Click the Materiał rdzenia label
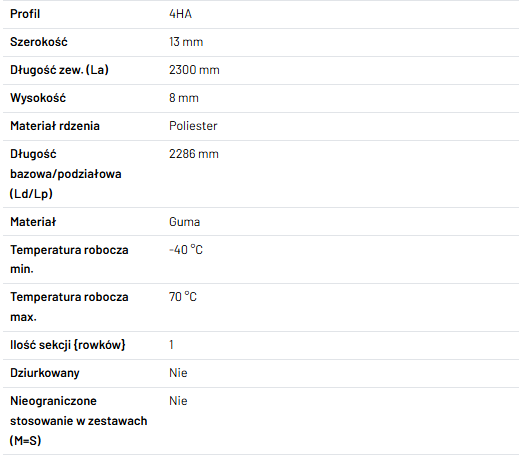 (x=55, y=126)
